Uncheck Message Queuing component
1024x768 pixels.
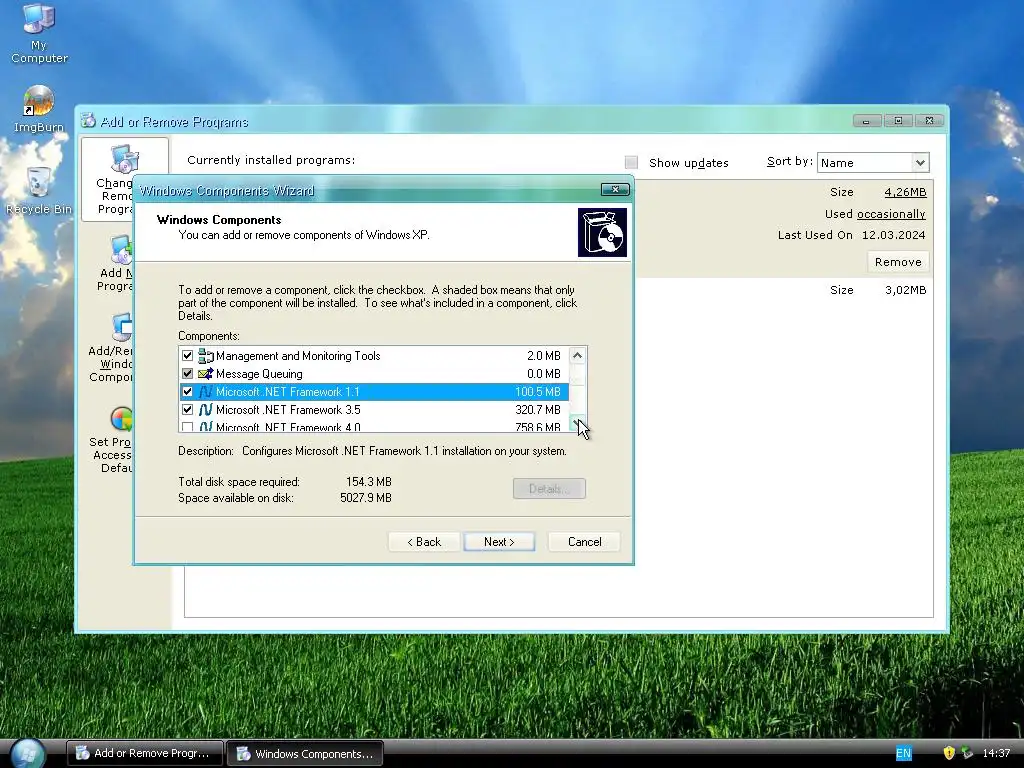tap(187, 374)
